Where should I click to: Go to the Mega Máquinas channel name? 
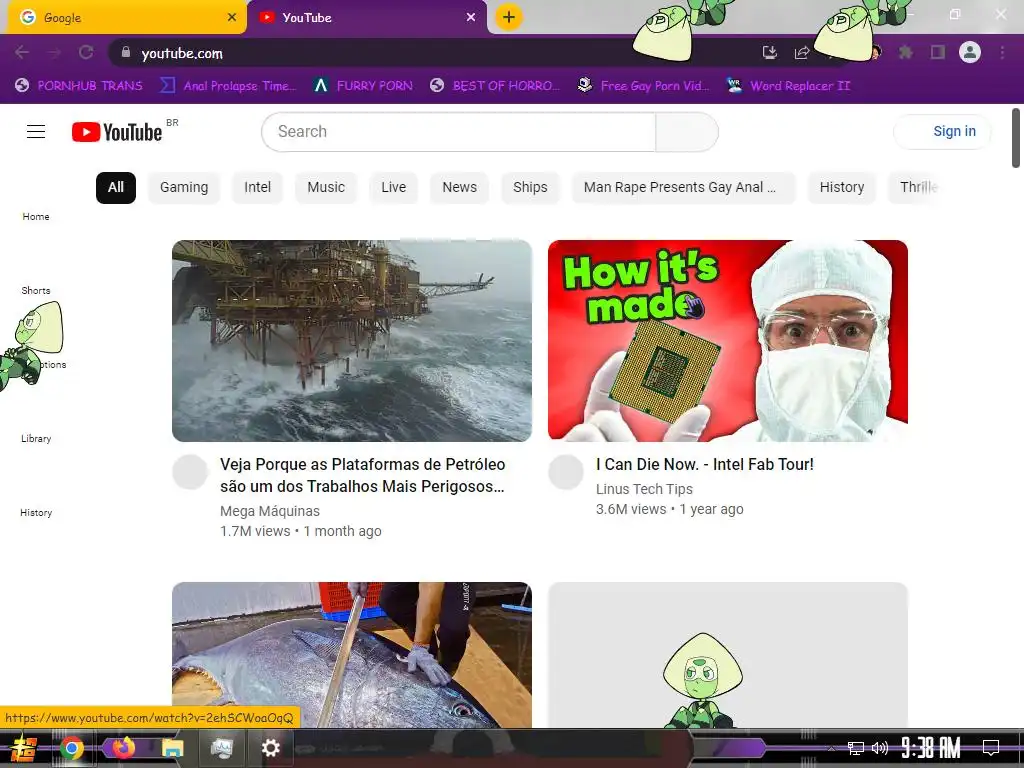coord(270,511)
